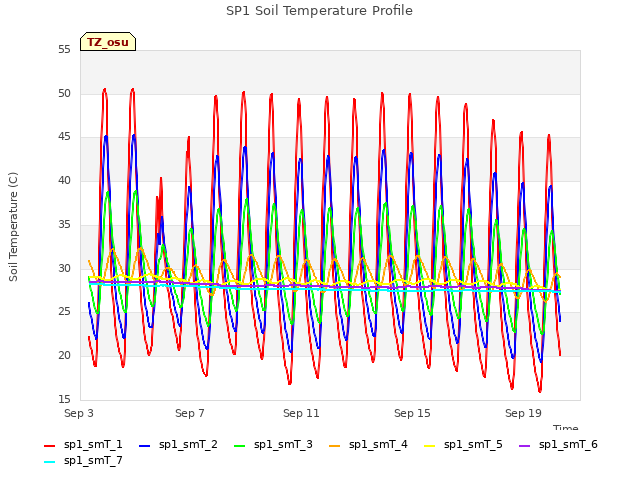This screenshot has height=480, width=640.
Task: Click the Sep 19 x-axis tick label
Action: 523,413
